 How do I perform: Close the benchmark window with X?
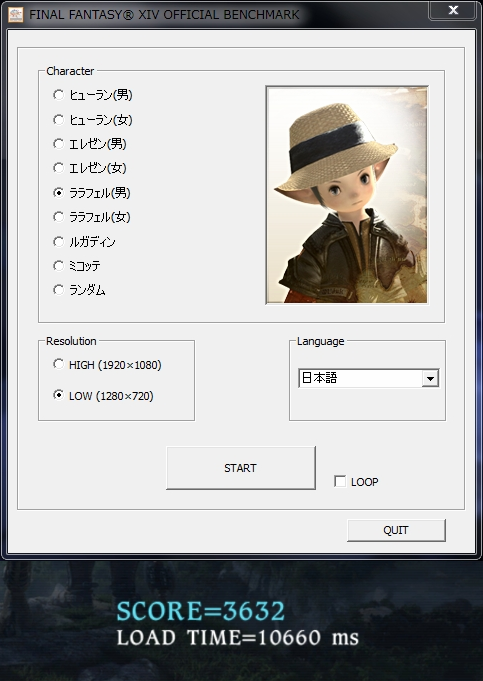[x=453, y=10]
